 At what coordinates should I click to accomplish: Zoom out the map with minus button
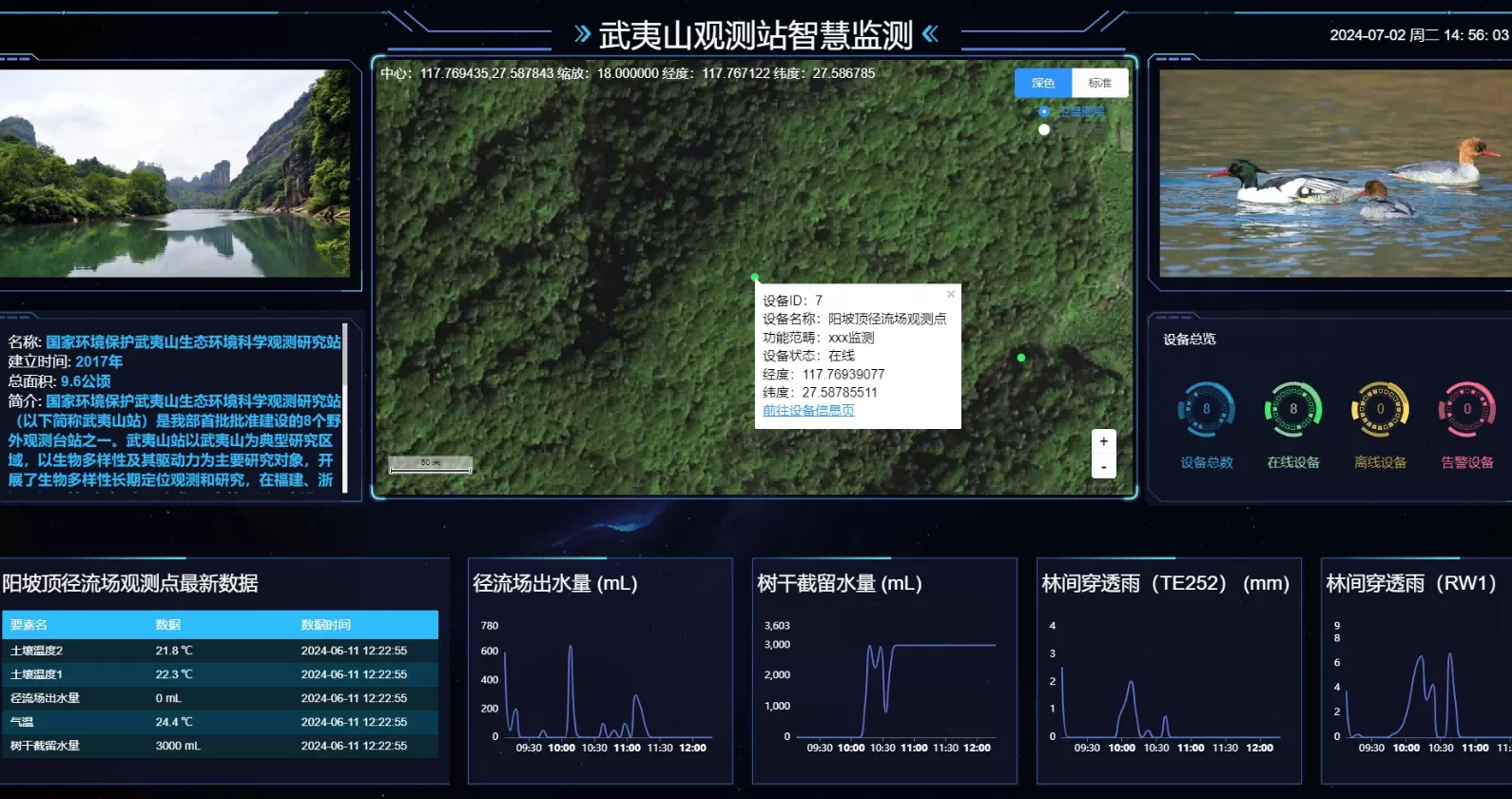pos(1103,466)
